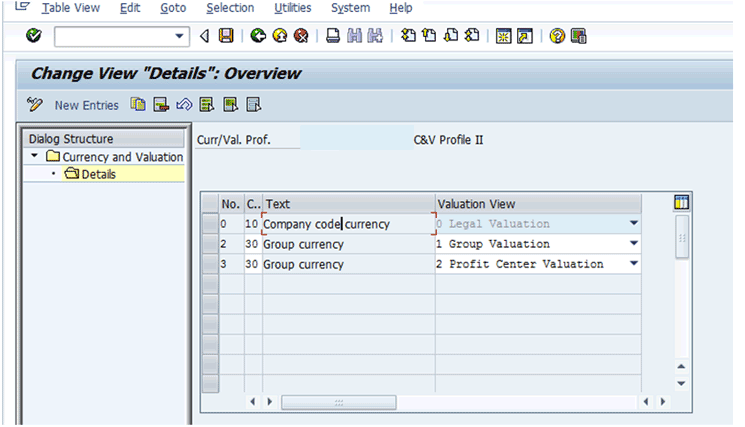The width and height of the screenshot is (745, 427).
Task: Open the Group Valuation dropdown arrow
Action: click(x=633, y=244)
